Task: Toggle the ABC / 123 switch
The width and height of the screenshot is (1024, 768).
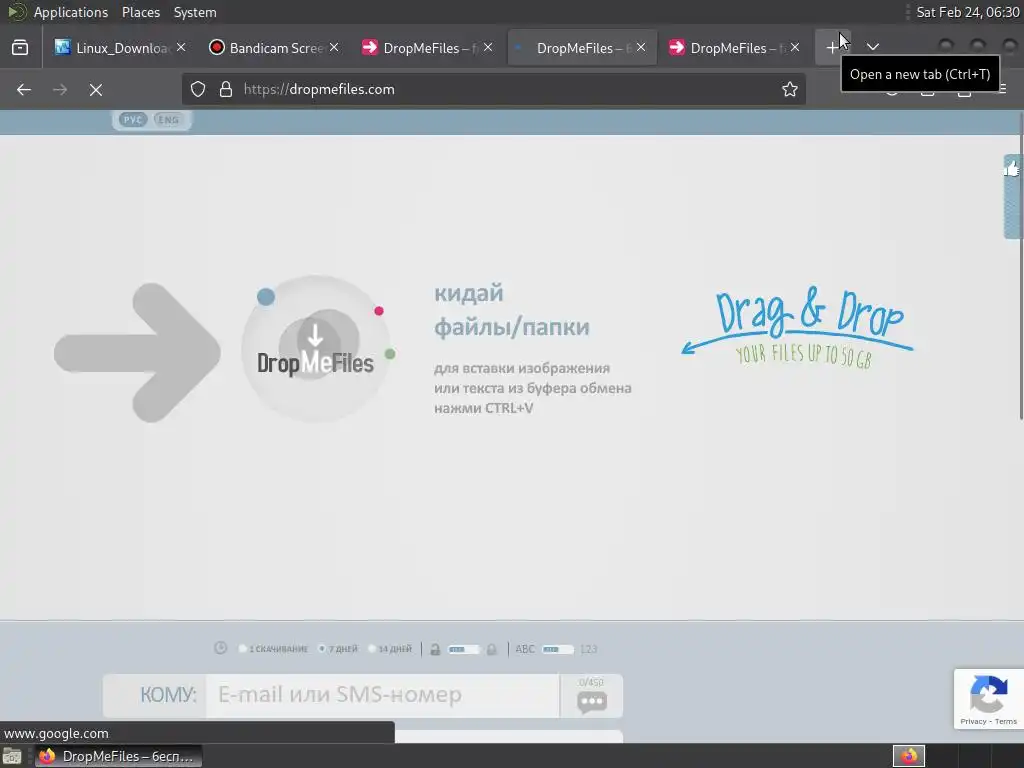Action: click(558, 649)
